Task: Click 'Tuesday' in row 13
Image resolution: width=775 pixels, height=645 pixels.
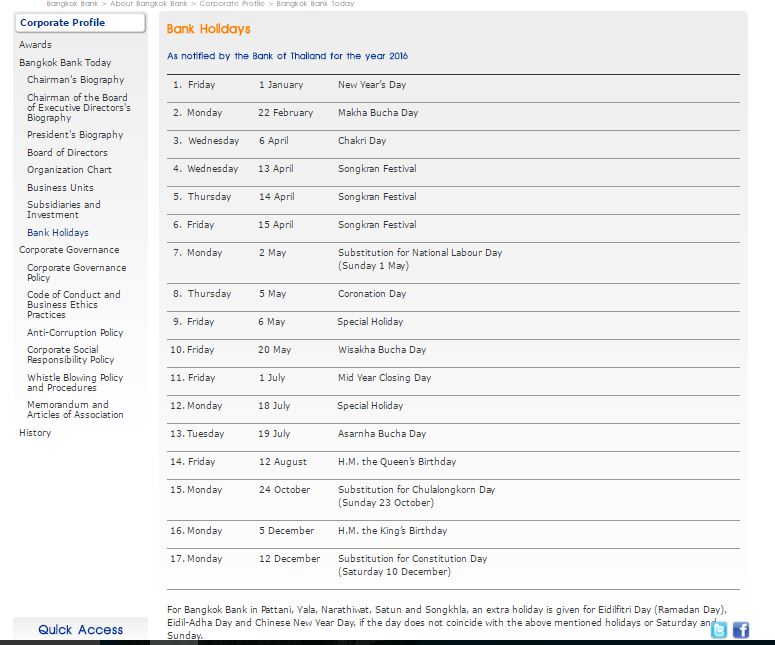Action: (206, 434)
